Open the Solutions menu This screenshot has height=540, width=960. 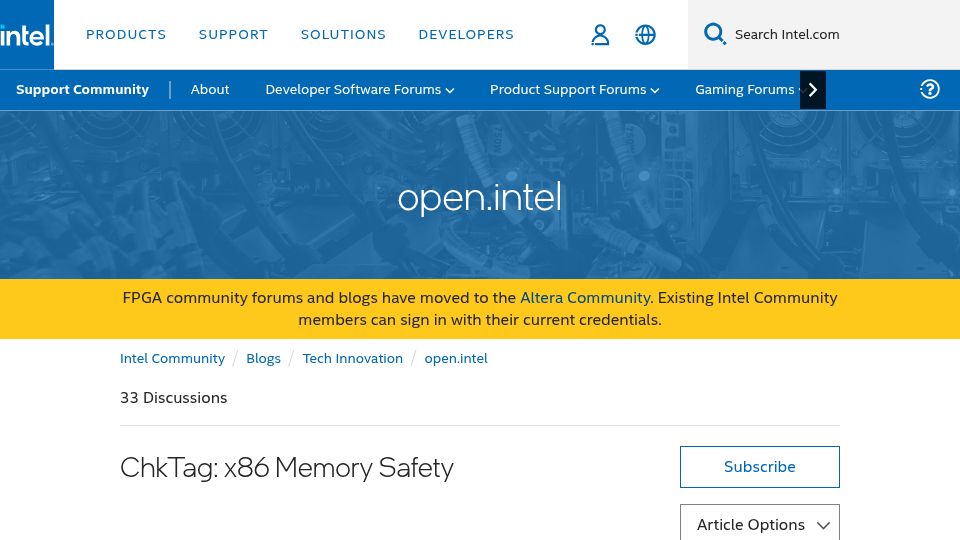tap(343, 35)
